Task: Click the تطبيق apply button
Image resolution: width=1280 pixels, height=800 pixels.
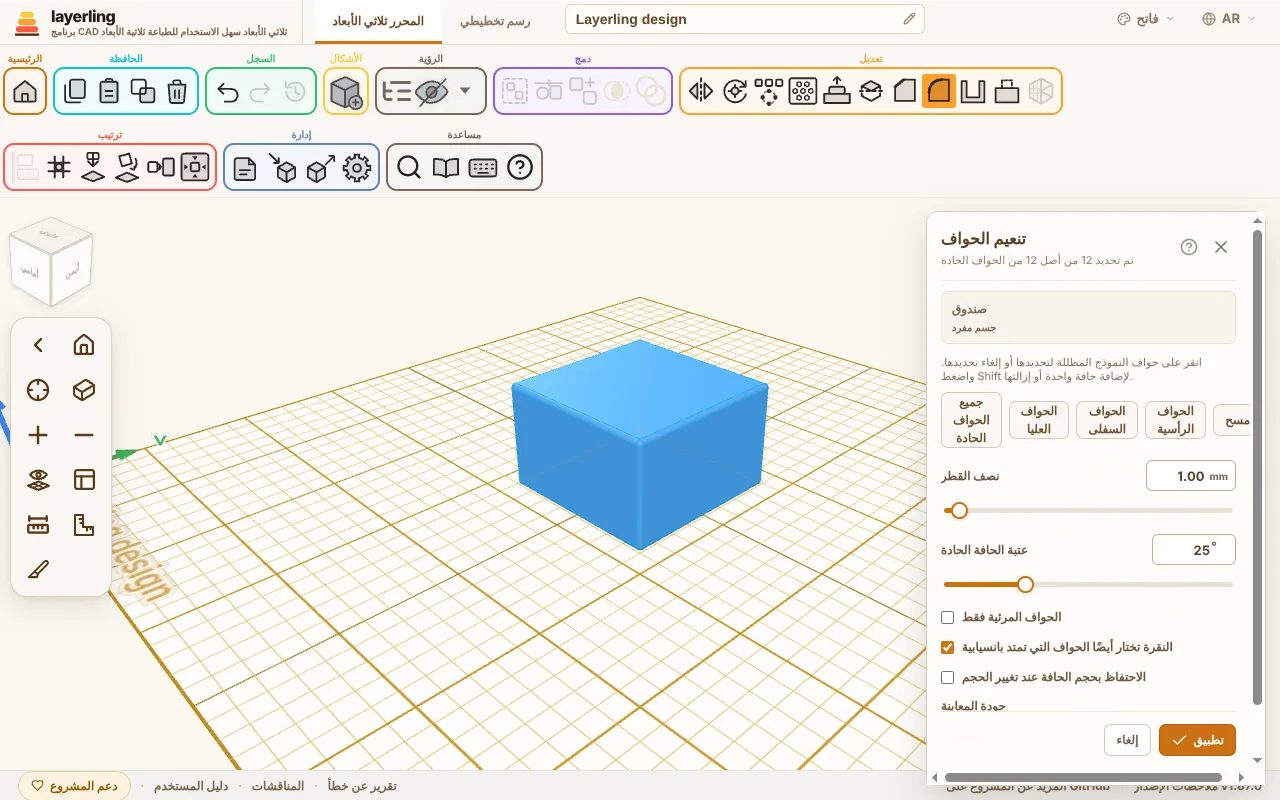Action: [x=1197, y=740]
